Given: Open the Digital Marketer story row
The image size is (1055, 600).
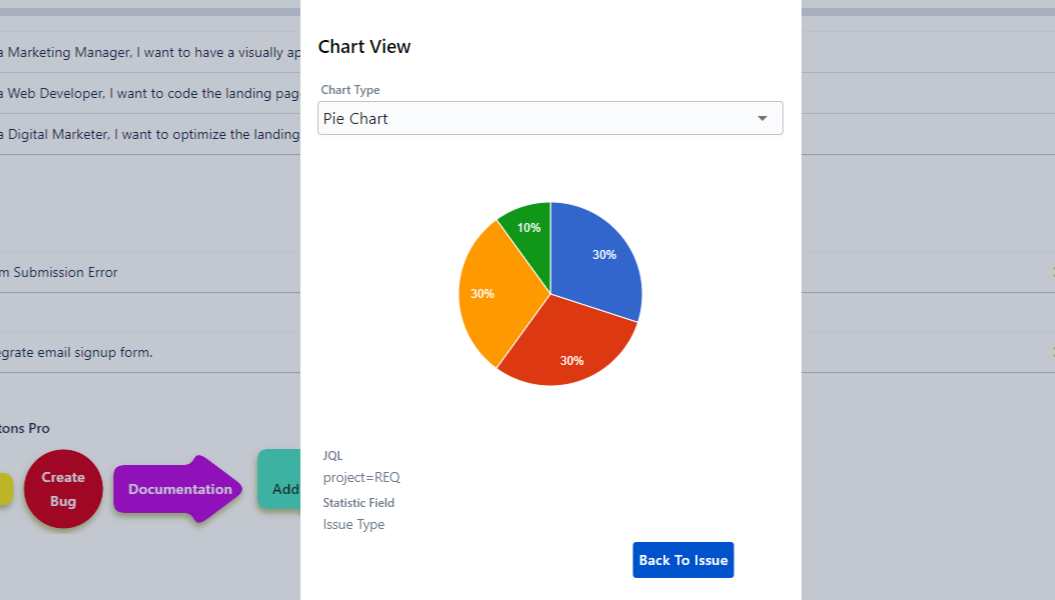Looking at the screenshot, I should 150,134.
